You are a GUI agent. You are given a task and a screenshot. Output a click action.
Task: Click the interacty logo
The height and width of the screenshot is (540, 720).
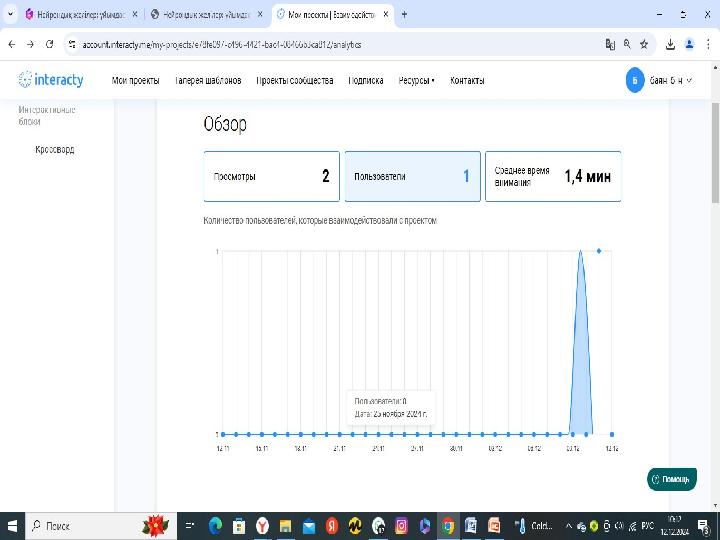coord(51,80)
